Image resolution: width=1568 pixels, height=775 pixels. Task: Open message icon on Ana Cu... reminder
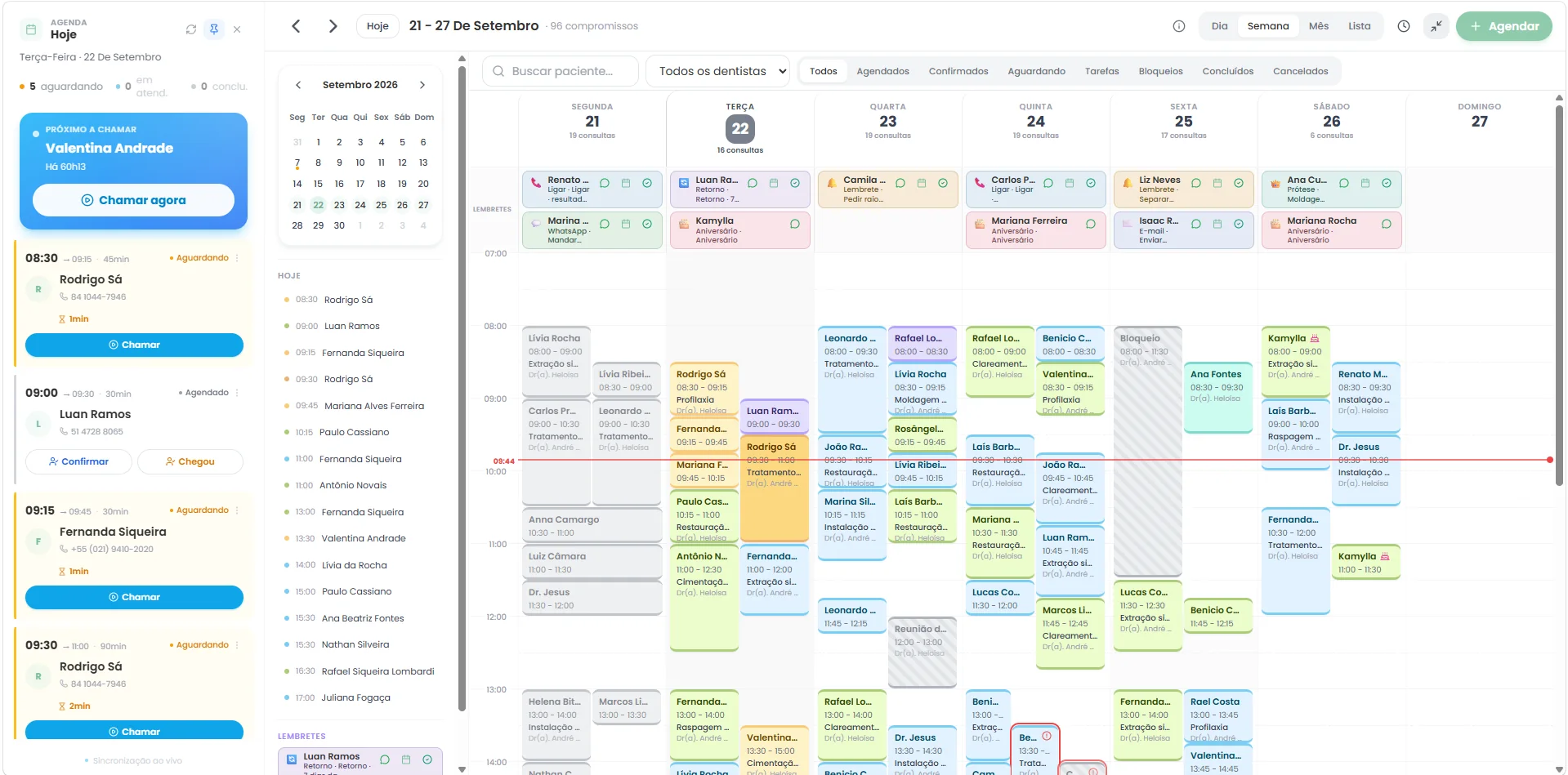1344,183
